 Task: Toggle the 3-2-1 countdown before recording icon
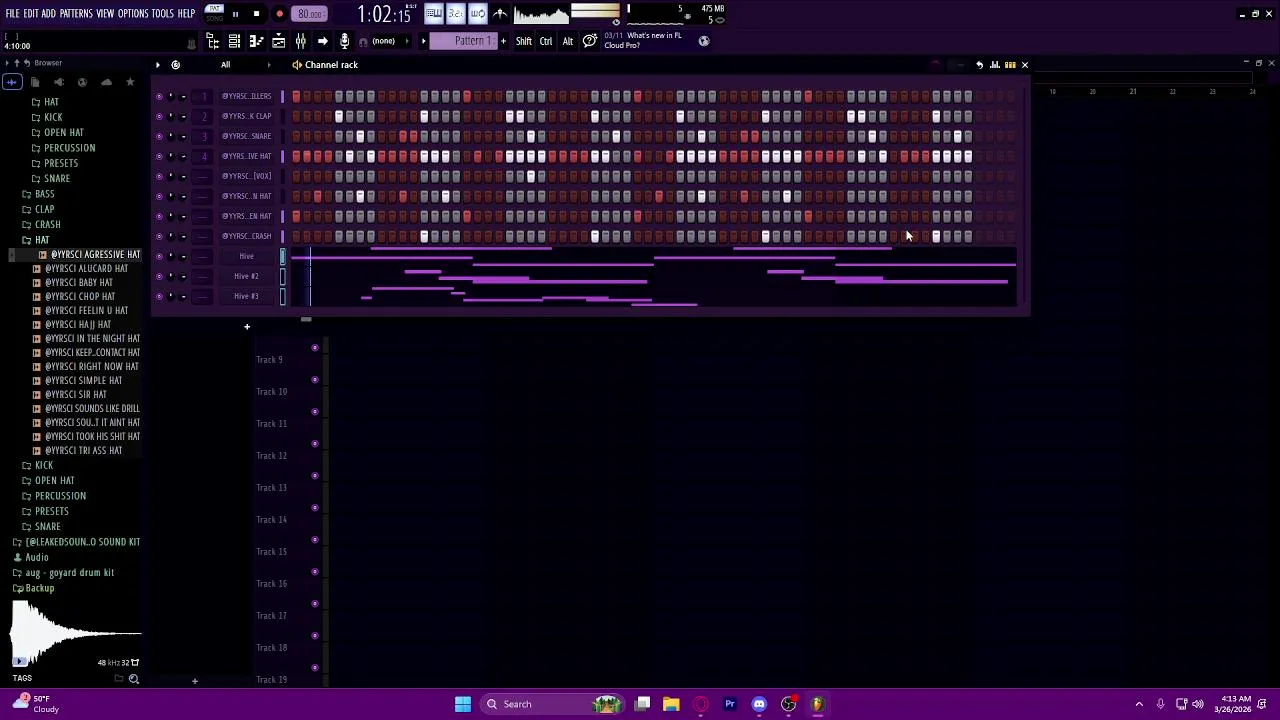(455, 14)
